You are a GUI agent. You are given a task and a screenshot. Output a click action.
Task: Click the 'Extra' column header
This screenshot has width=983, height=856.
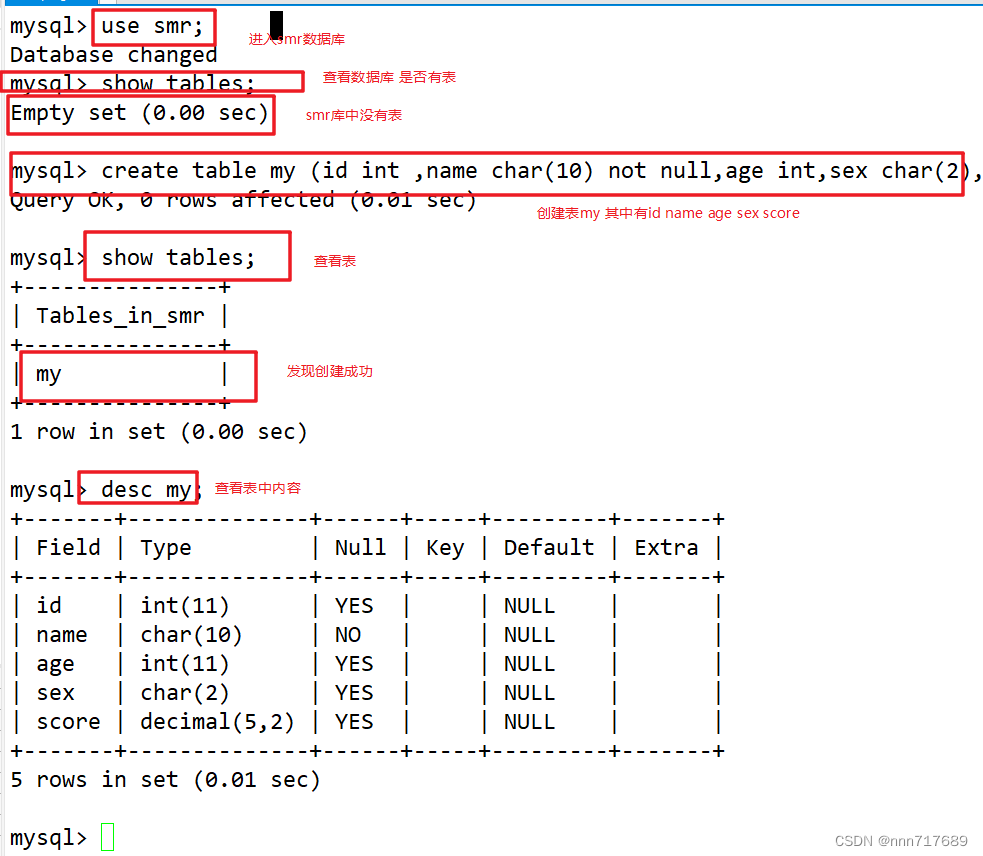coord(666,547)
